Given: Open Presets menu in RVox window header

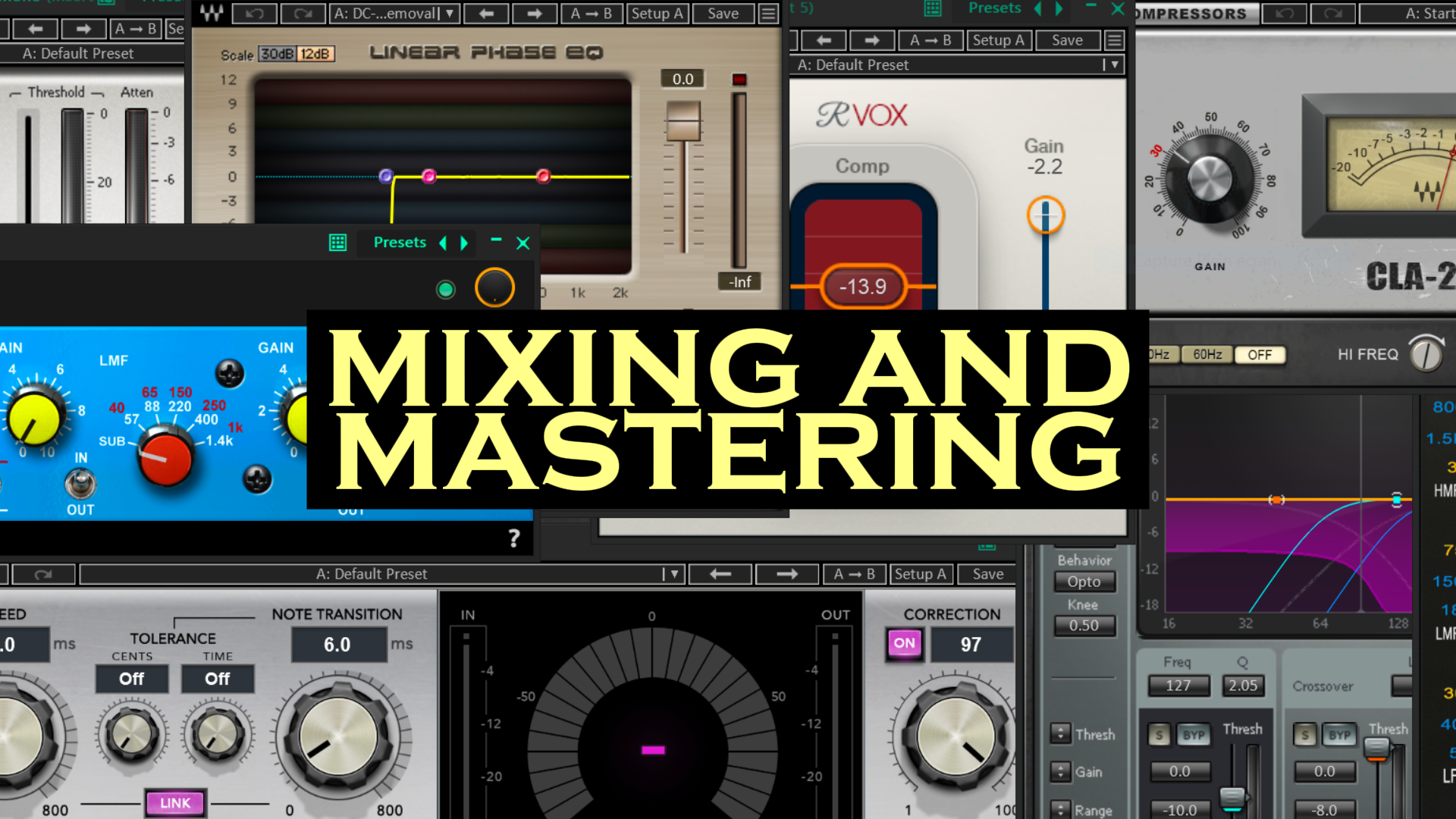Looking at the screenshot, I should (995, 8).
